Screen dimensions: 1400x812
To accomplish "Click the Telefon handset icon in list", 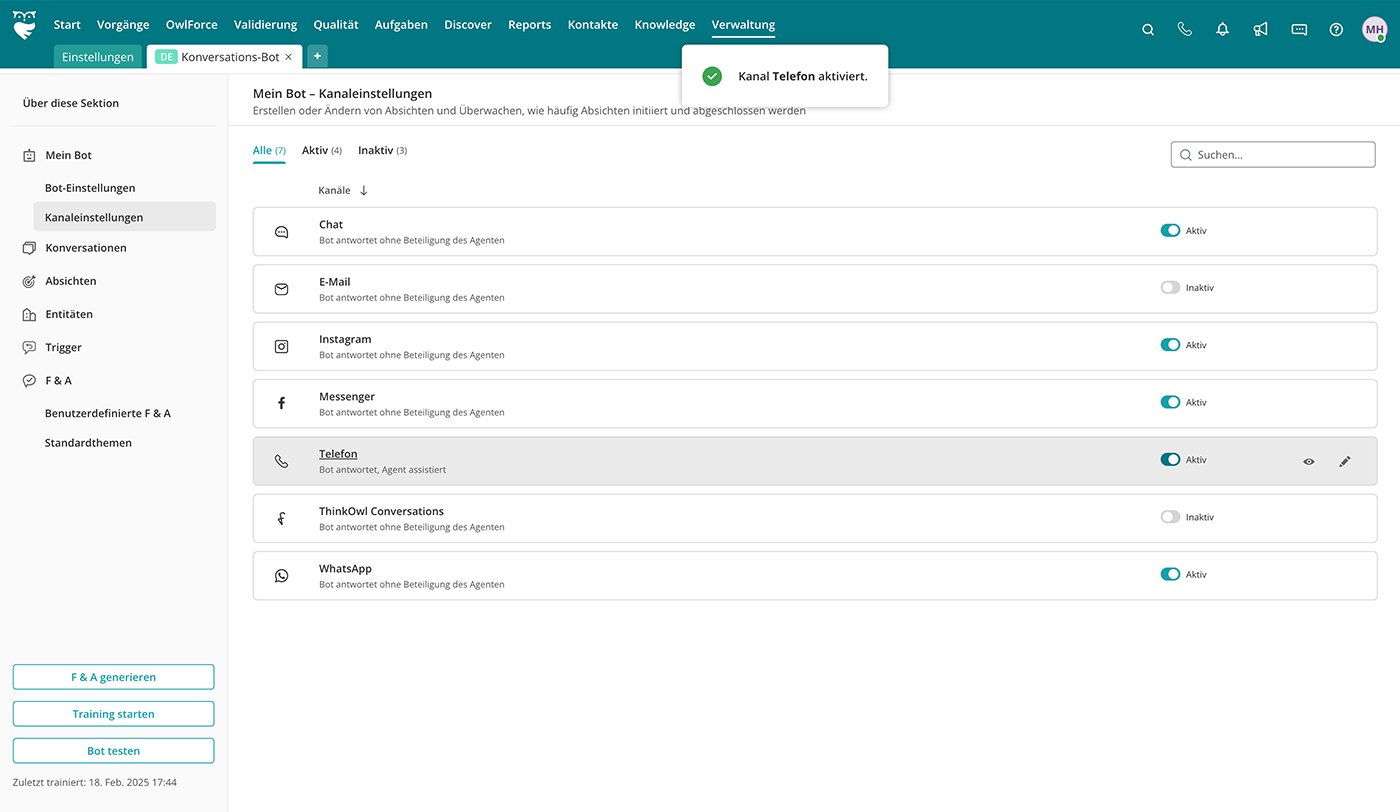I will (281, 461).
